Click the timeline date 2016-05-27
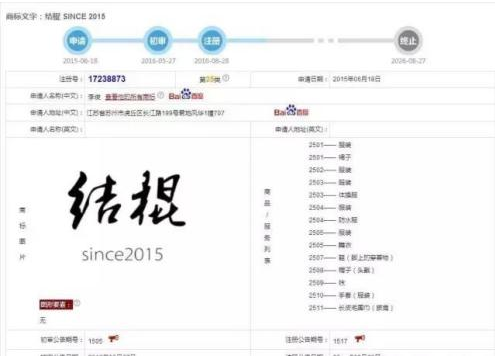Image resolution: width=495 pixels, height=362 pixels. (x=158, y=61)
